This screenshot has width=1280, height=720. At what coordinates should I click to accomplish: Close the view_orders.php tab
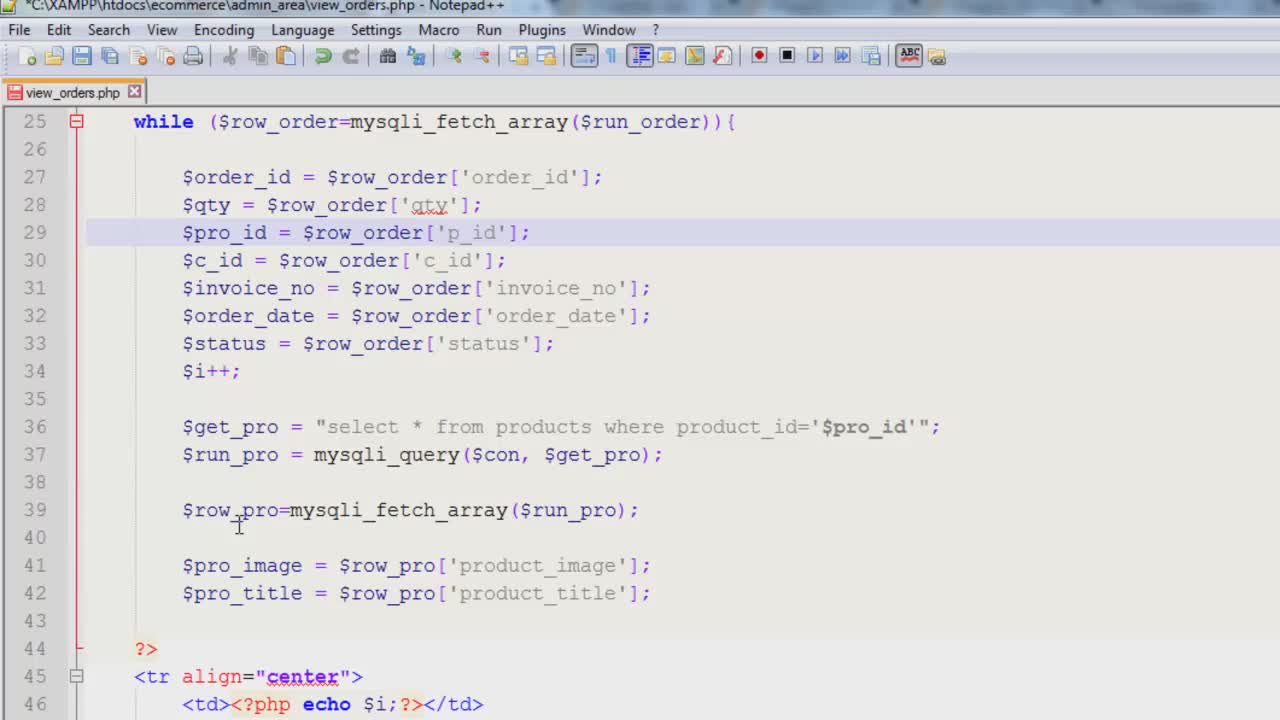coord(135,92)
